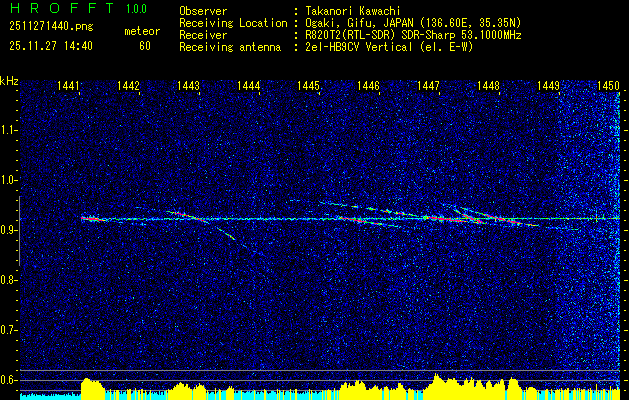Click the version number 1.0.0
629x400 pixels.
tap(136, 9)
